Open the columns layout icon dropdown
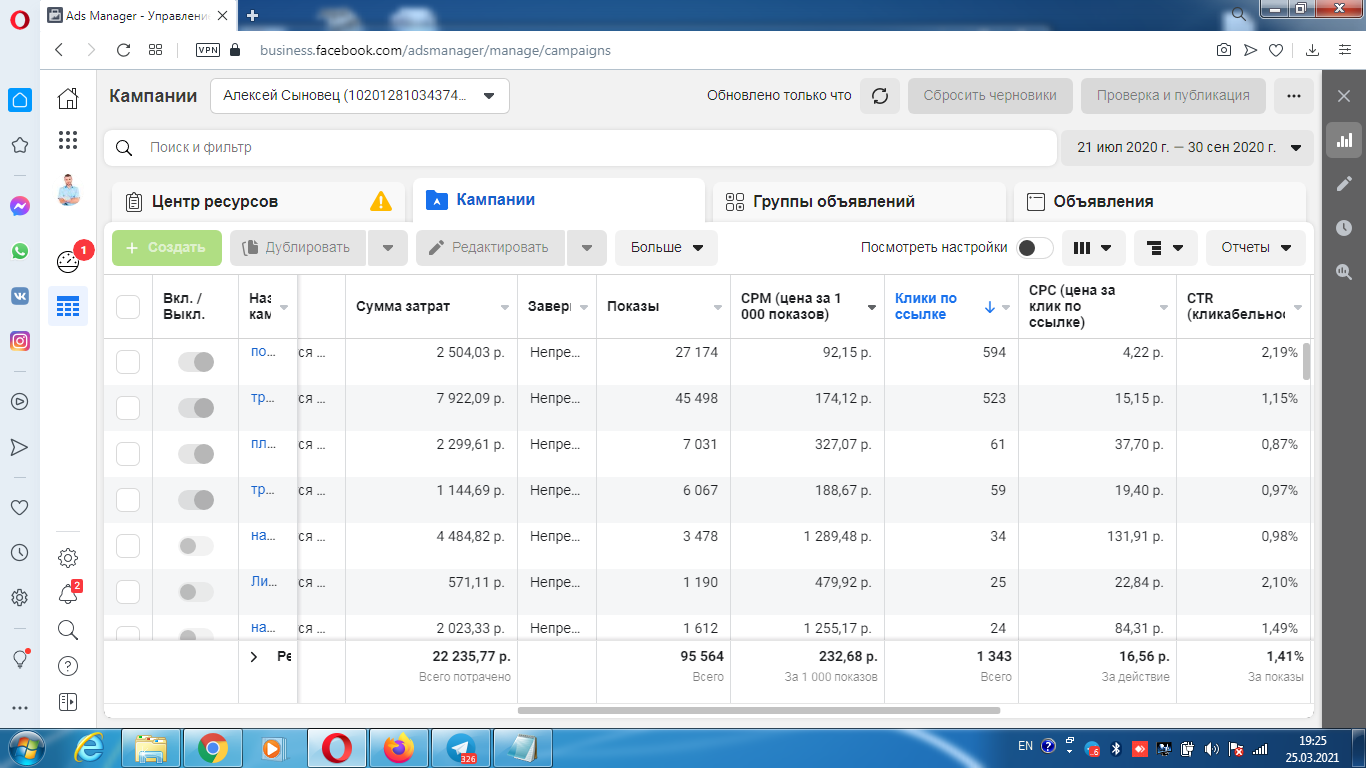Screen dimensions: 1366x768 pos(1093,248)
